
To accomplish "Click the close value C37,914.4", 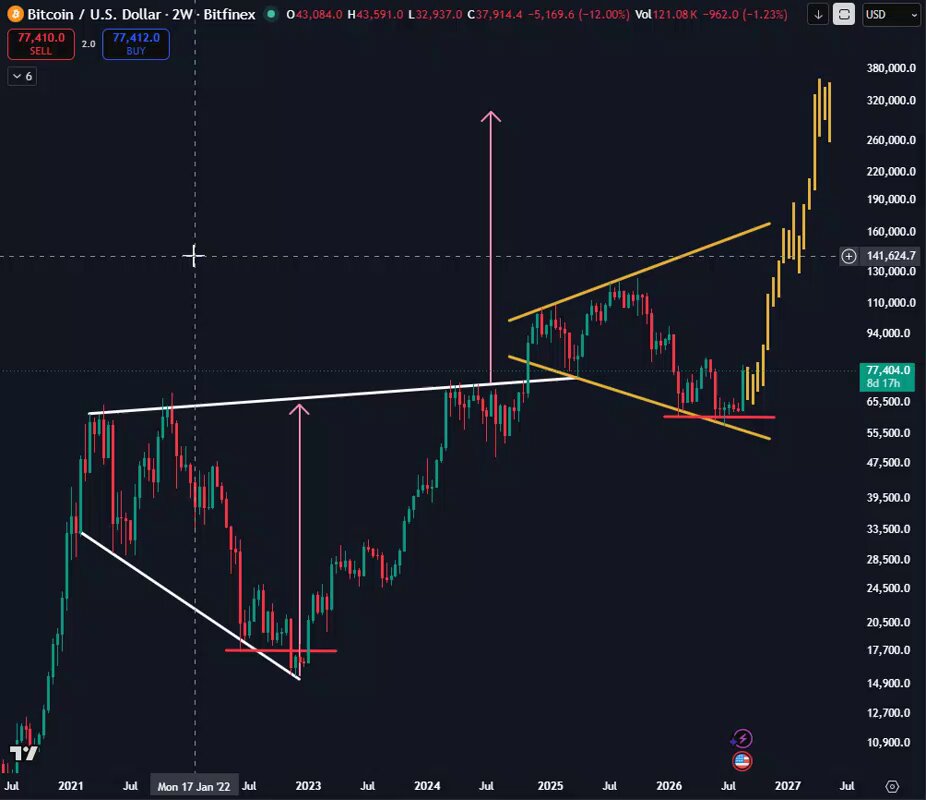I will pos(495,14).
